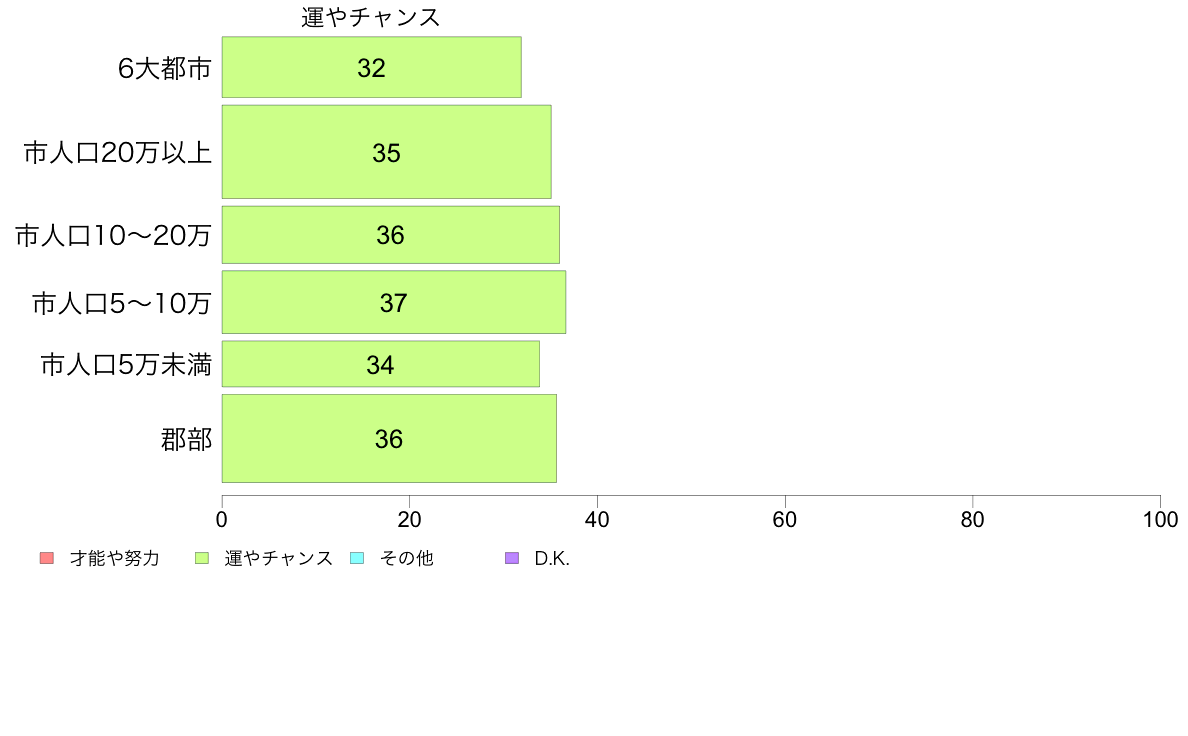Click the その他 legend text

[406, 559]
